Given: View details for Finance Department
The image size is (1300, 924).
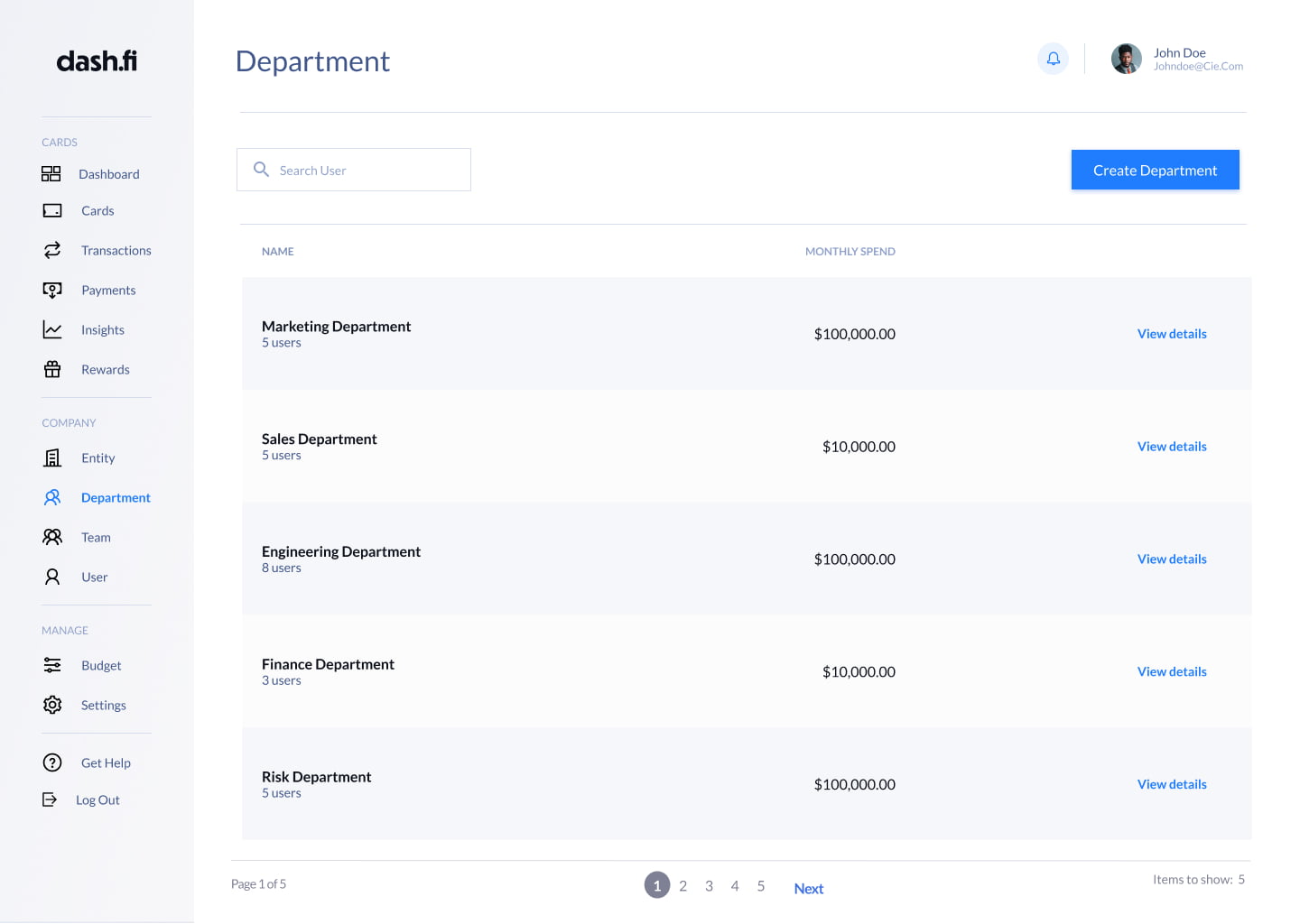Looking at the screenshot, I should [x=1171, y=672].
